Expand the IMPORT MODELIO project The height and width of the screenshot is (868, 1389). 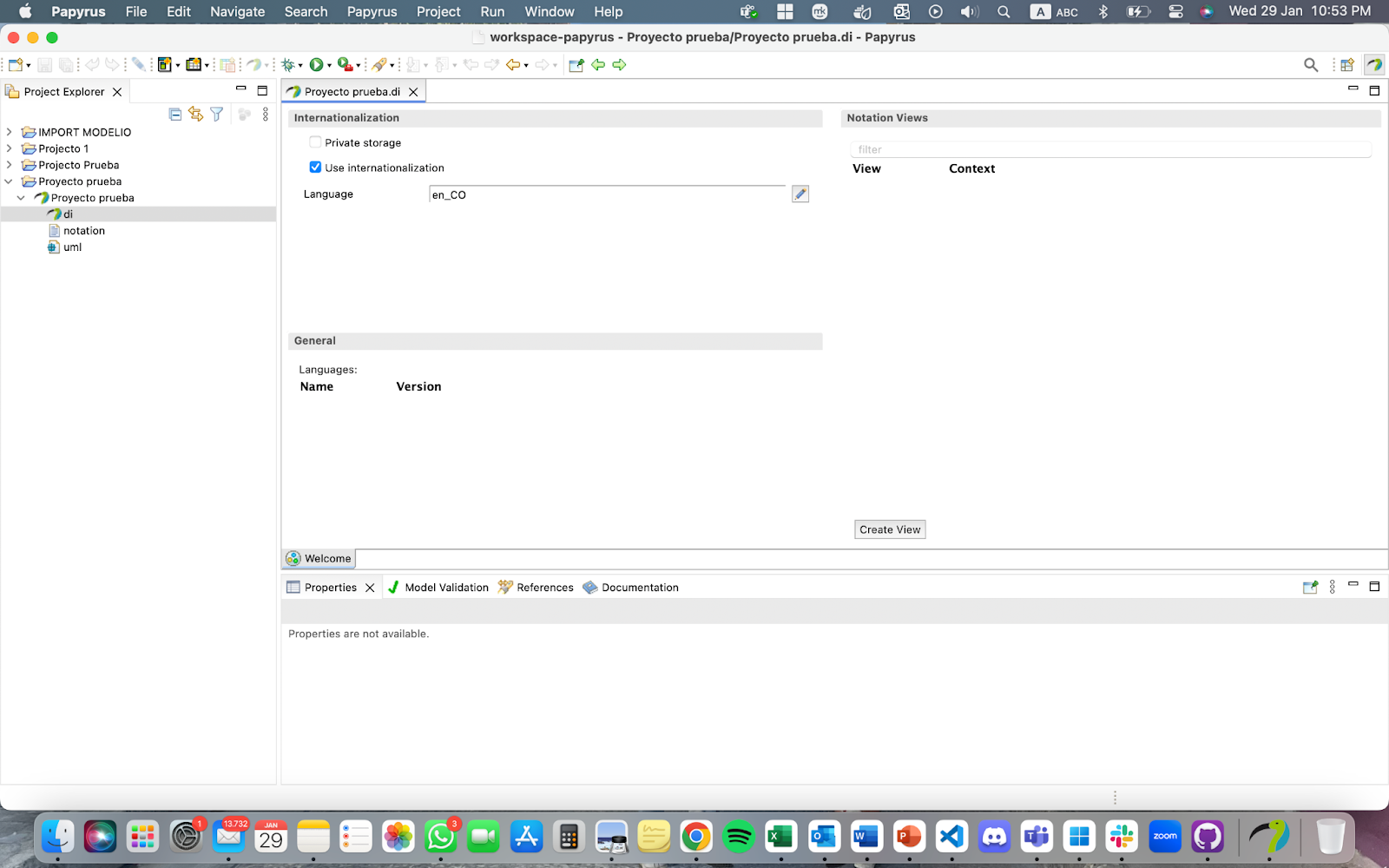(x=10, y=132)
